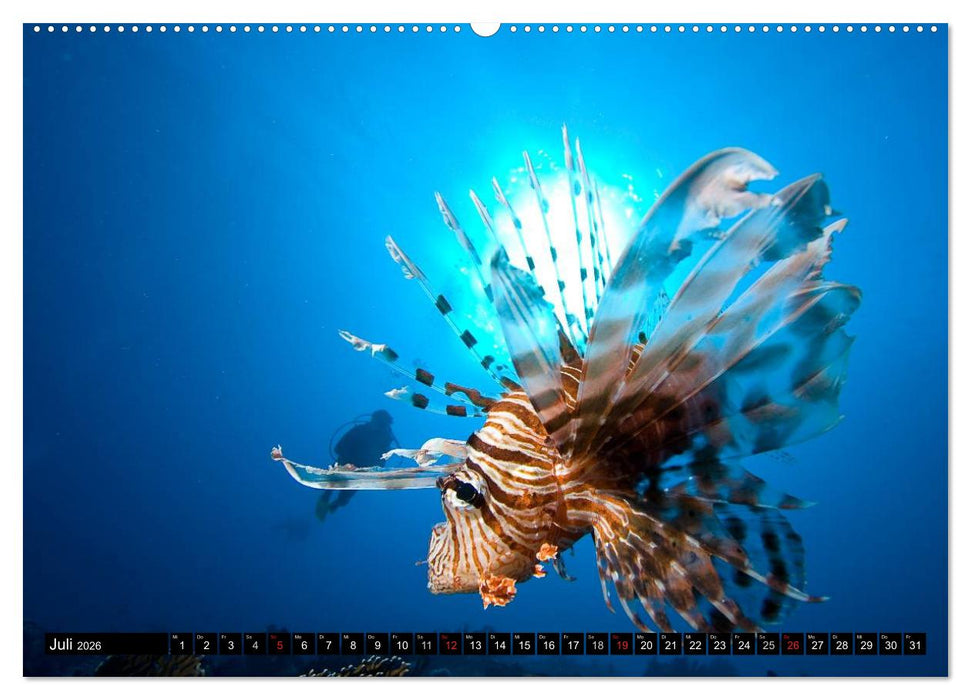
Task: Click date 22 in the date row
Action: tap(694, 645)
